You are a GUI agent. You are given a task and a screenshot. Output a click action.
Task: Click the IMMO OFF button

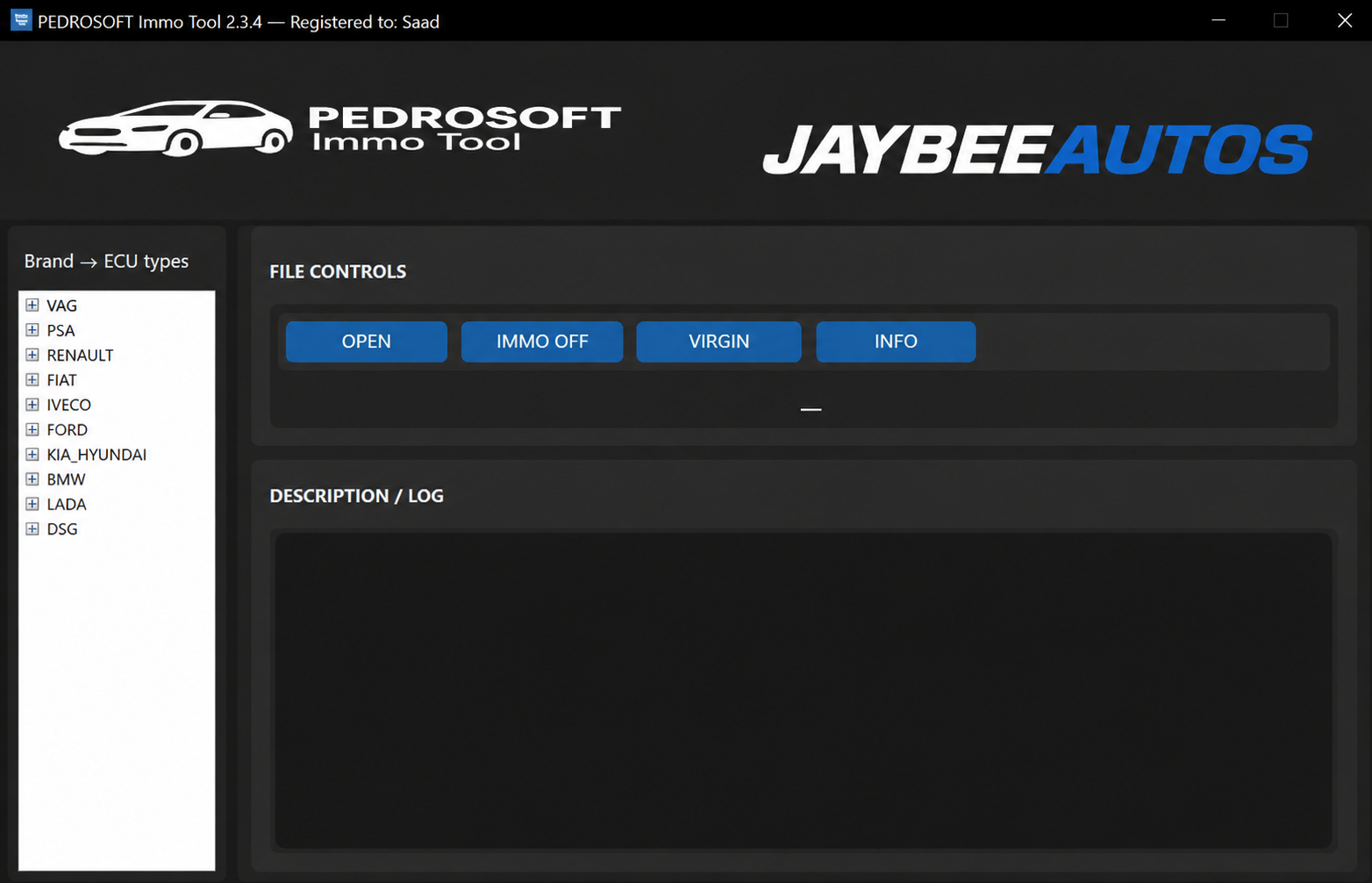pyautogui.click(x=542, y=341)
